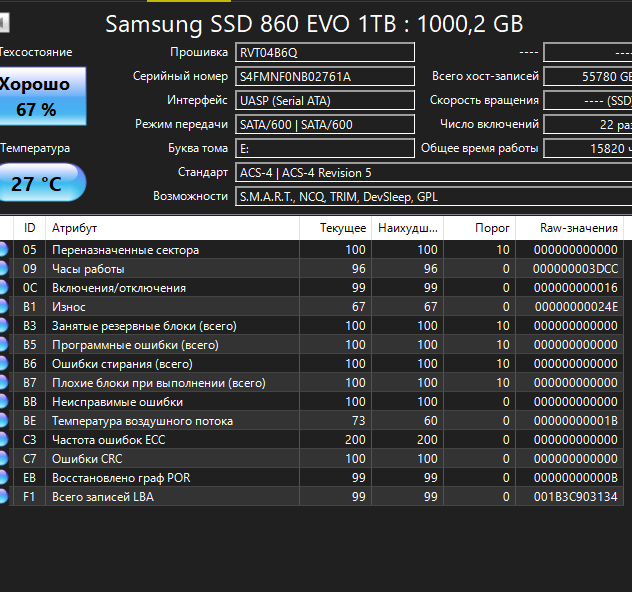Click the status orb for Переназначенные сектора
The width and height of the screenshot is (632, 592).
click(x=3, y=250)
